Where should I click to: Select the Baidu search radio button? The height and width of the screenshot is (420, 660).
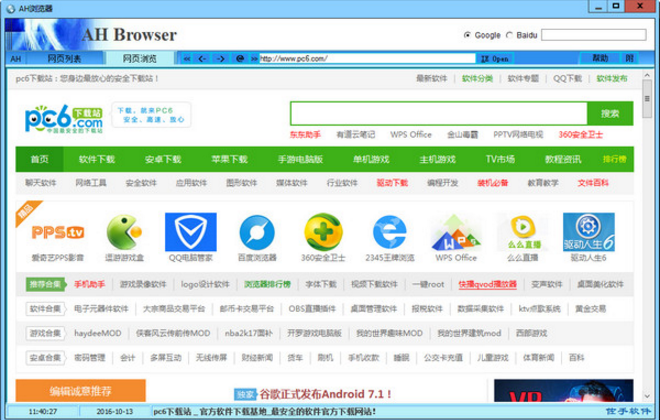[509, 35]
